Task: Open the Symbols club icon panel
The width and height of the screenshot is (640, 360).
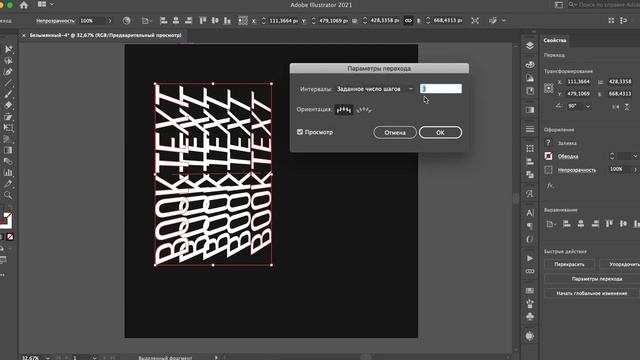Action: (530, 316)
